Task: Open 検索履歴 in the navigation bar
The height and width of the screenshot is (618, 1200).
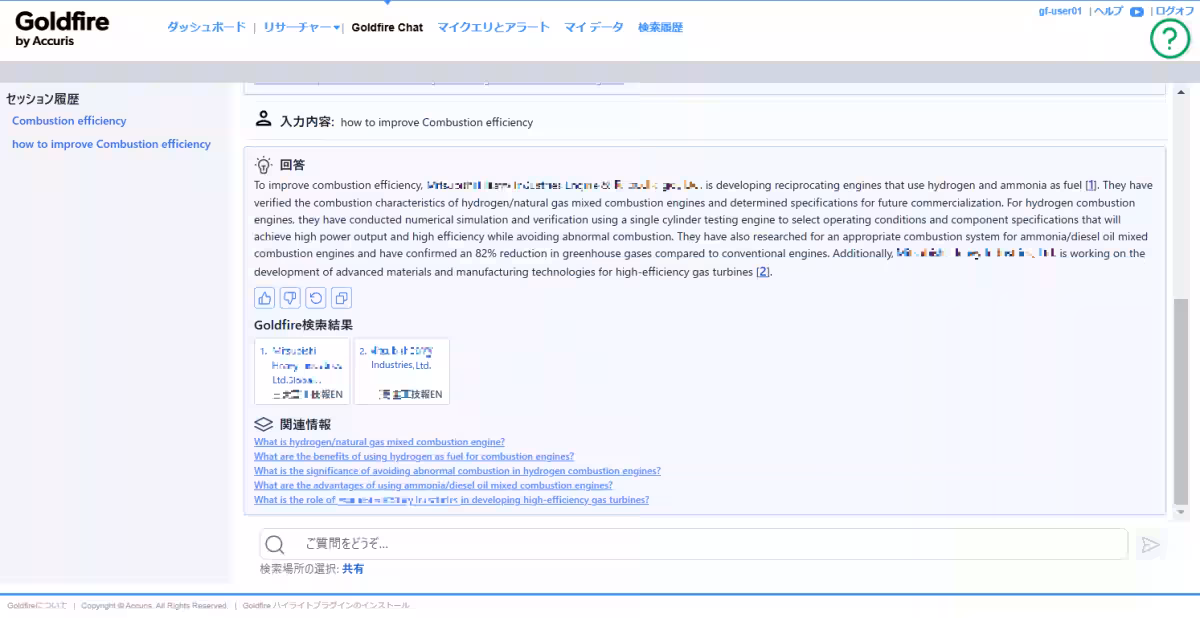Action: pos(662,27)
